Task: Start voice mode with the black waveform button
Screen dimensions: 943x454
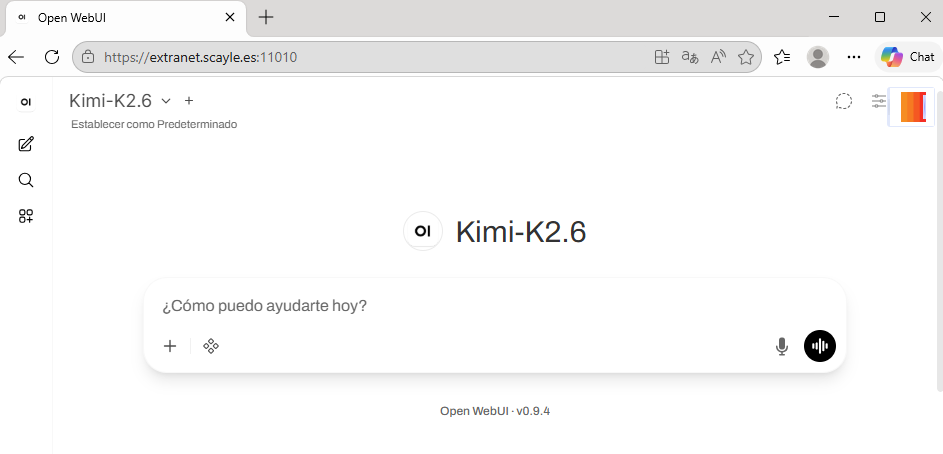Action: point(820,346)
